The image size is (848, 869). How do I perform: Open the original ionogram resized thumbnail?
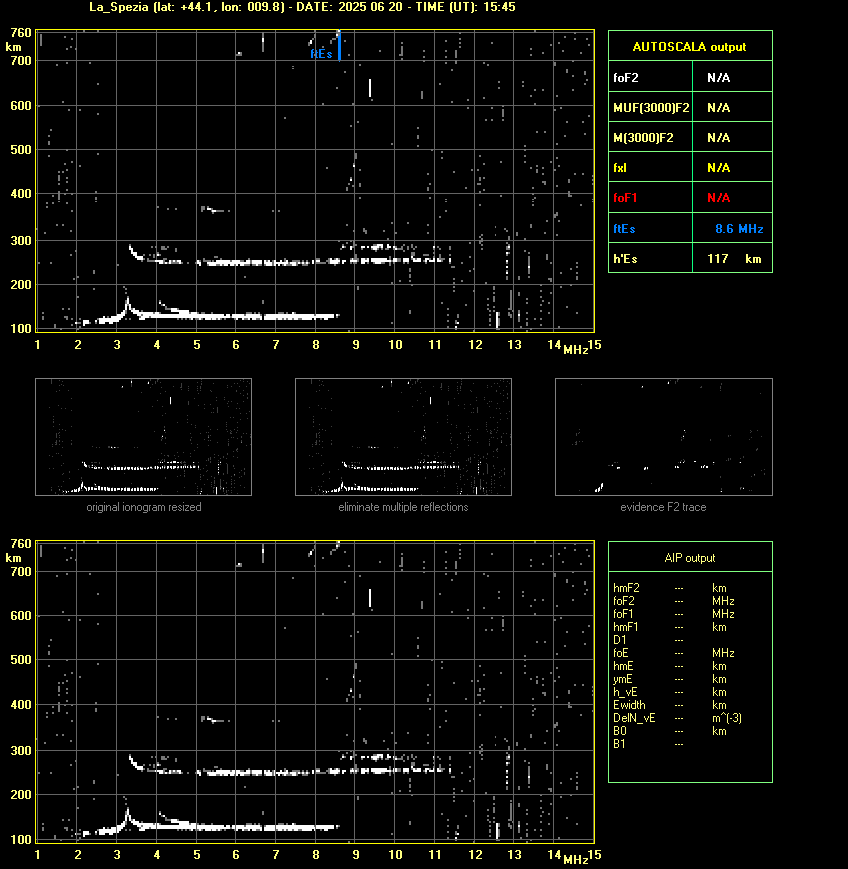pyautogui.click(x=144, y=437)
